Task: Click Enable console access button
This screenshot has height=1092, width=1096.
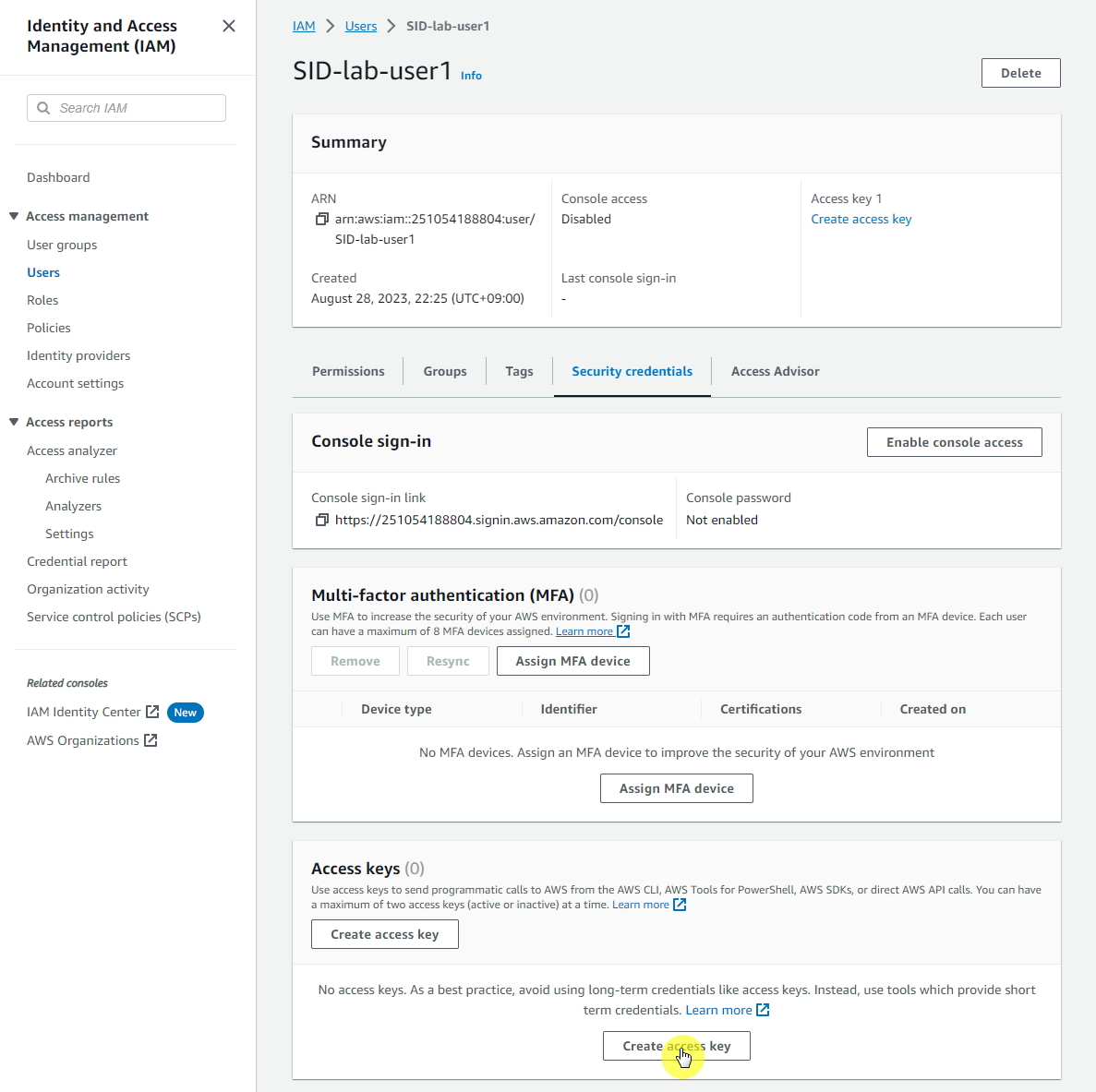Action: click(954, 442)
